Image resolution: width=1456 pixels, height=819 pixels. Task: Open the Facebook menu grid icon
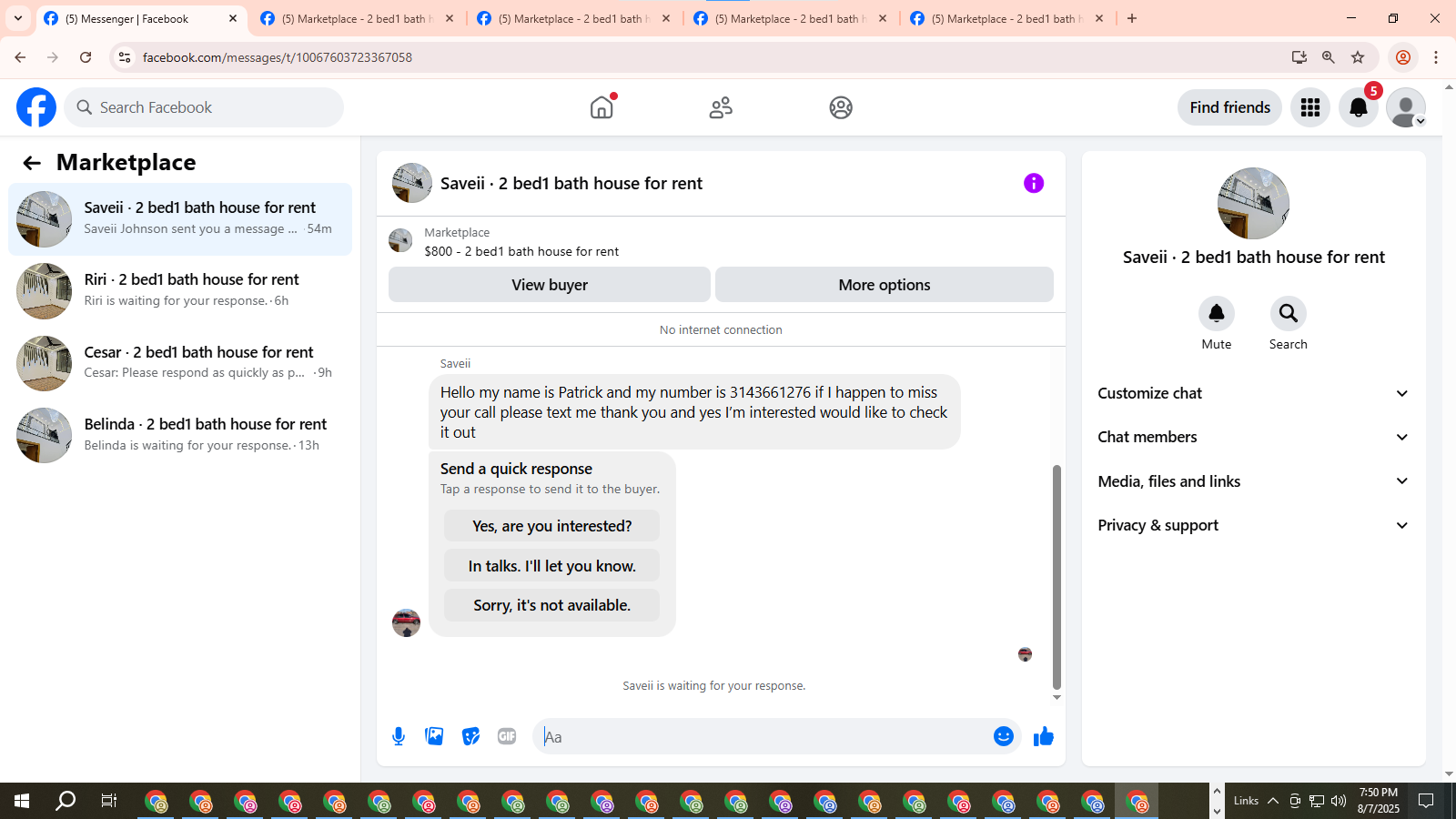pyautogui.click(x=1310, y=107)
